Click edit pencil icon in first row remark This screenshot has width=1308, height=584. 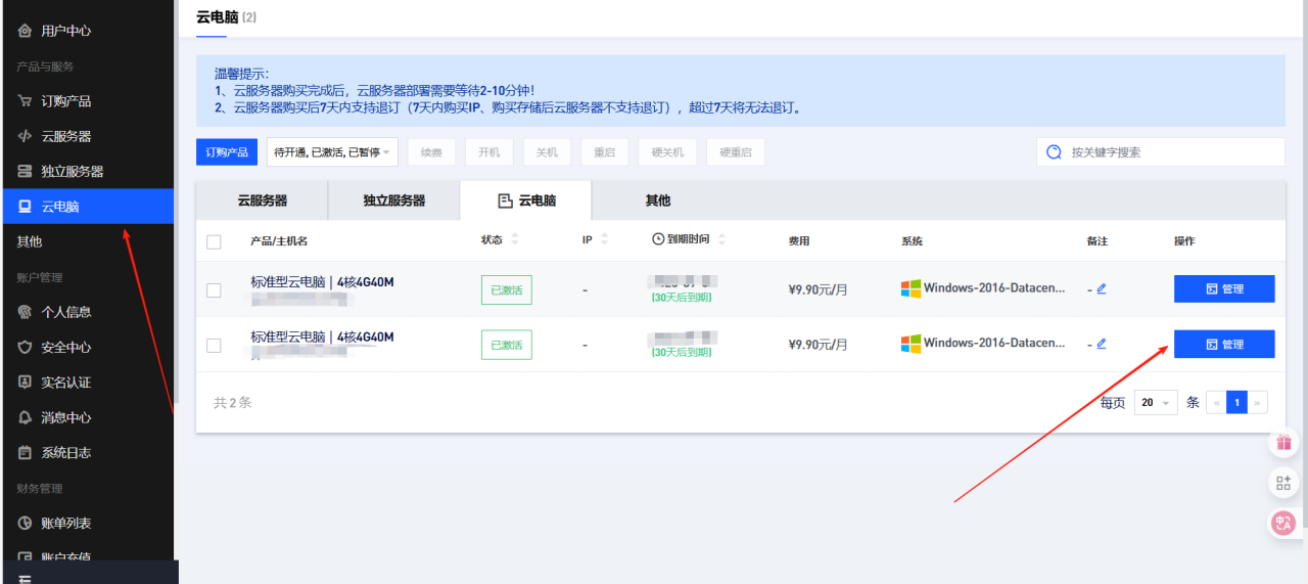(1102, 289)
